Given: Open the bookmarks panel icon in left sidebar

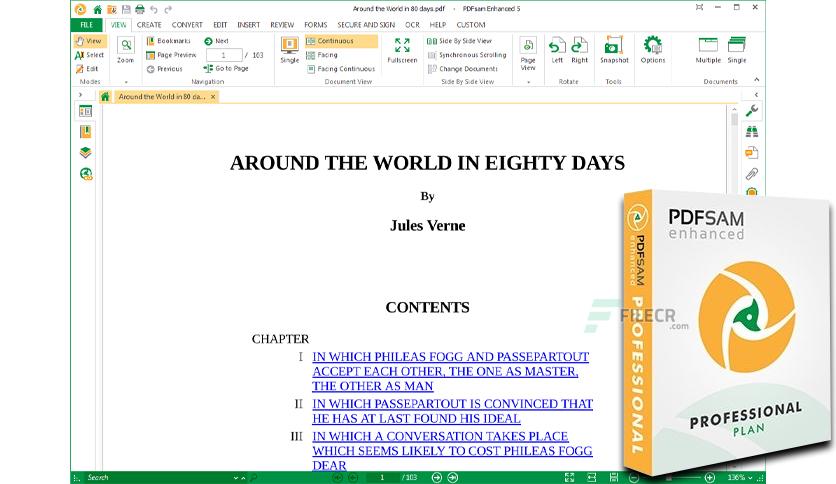Looking at the screenshot, I should click(x=85, y=132).
